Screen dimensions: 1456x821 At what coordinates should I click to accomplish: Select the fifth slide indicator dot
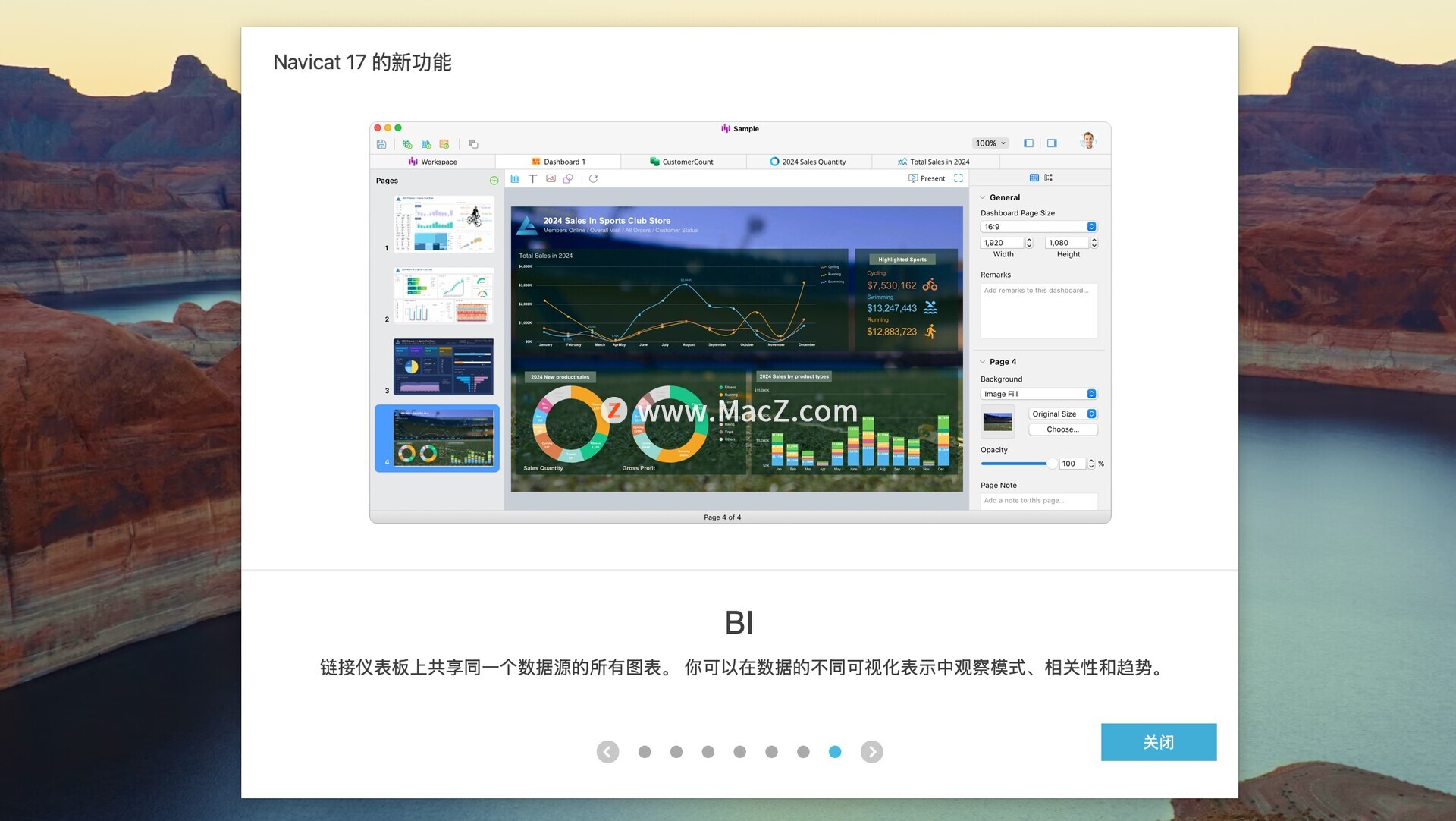coord(771,752)
